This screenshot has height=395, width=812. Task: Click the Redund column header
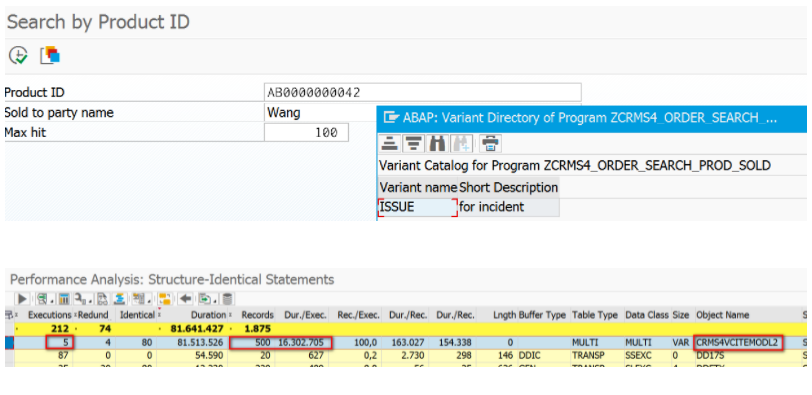point(93,315)
